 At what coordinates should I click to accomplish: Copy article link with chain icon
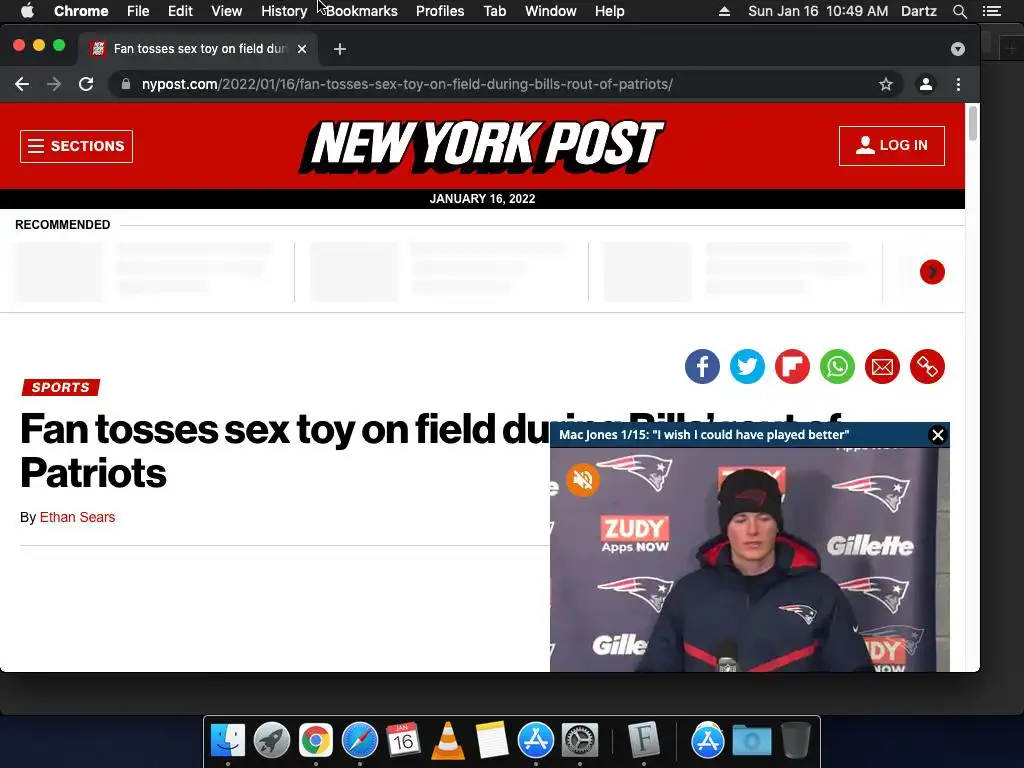point(927,366)
